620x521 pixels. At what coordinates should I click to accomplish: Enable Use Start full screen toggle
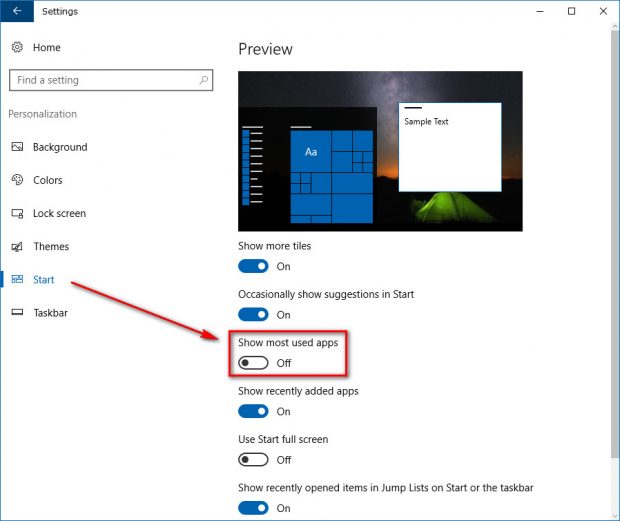[253, 460]
